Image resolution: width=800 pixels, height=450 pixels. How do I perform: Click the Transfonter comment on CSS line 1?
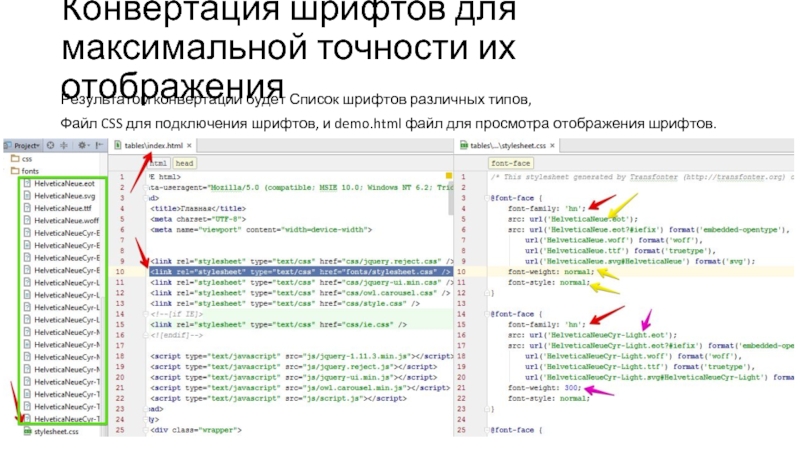click(x=642, y=177)
